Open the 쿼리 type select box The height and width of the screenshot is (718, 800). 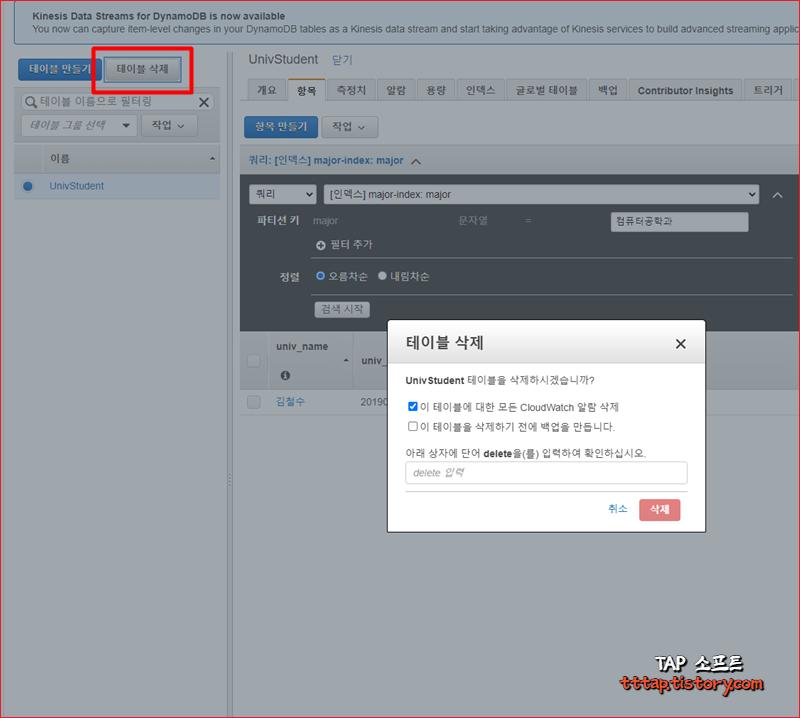click(283, 194)
